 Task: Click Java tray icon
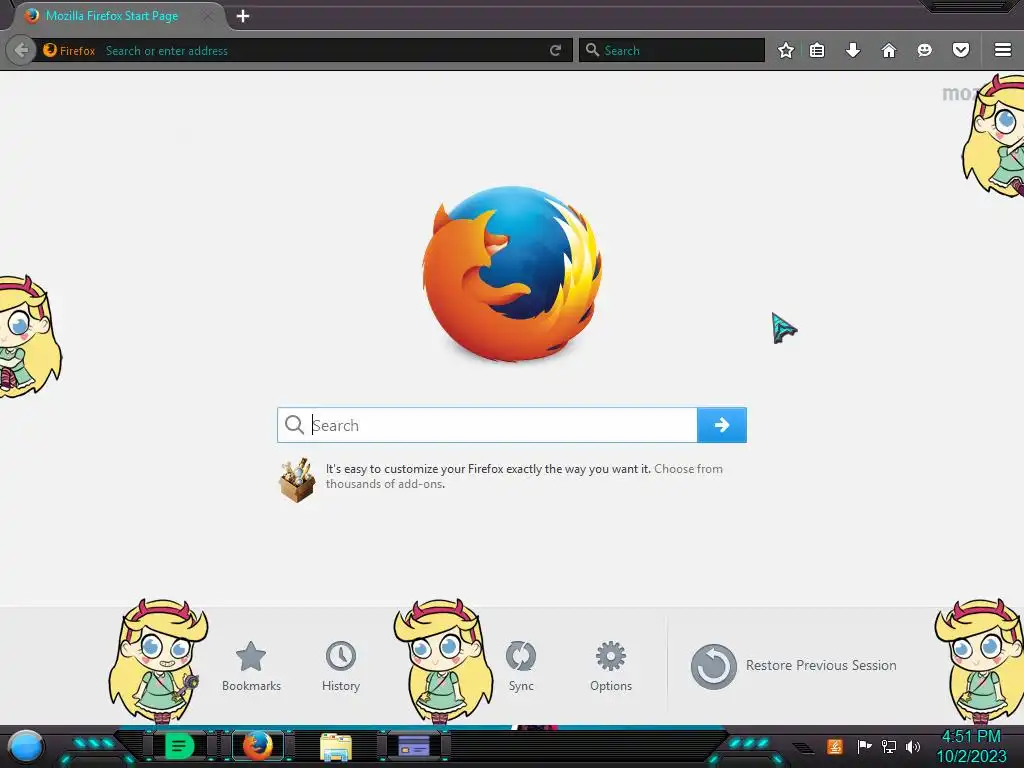pyautogui.click(x=835, y=746)
